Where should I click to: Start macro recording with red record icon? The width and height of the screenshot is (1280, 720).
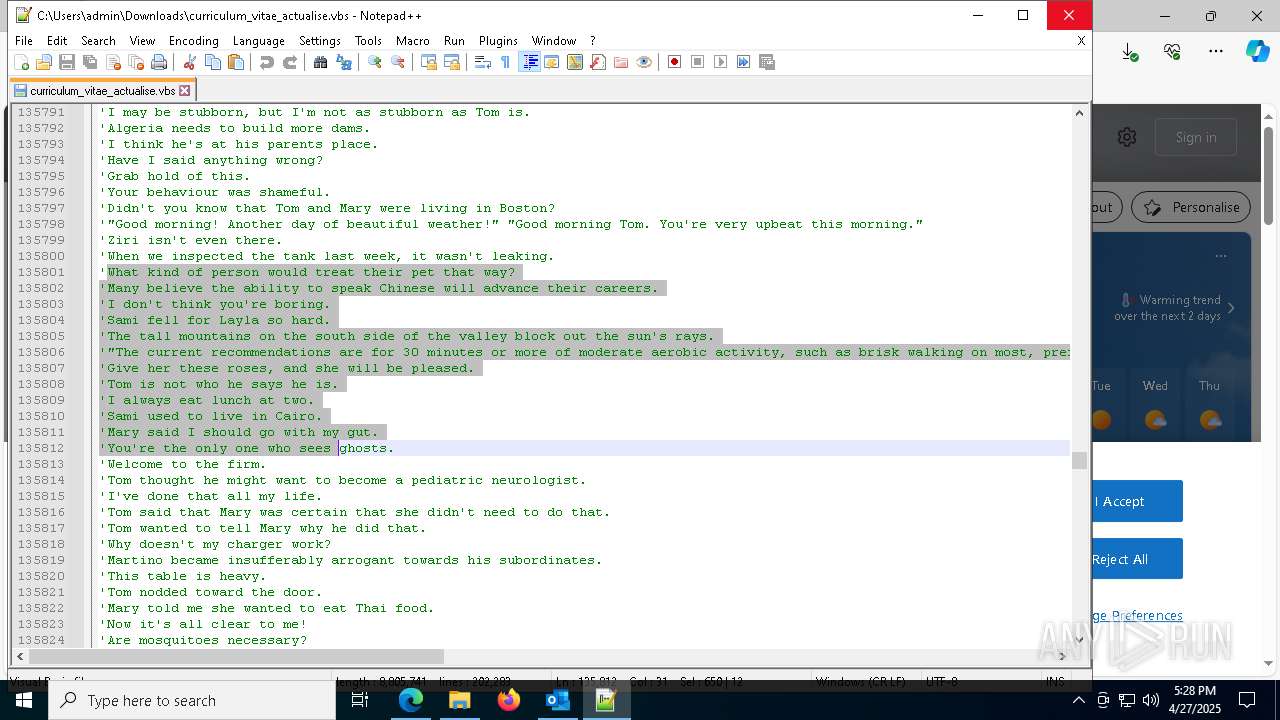[x=675, y=62]
